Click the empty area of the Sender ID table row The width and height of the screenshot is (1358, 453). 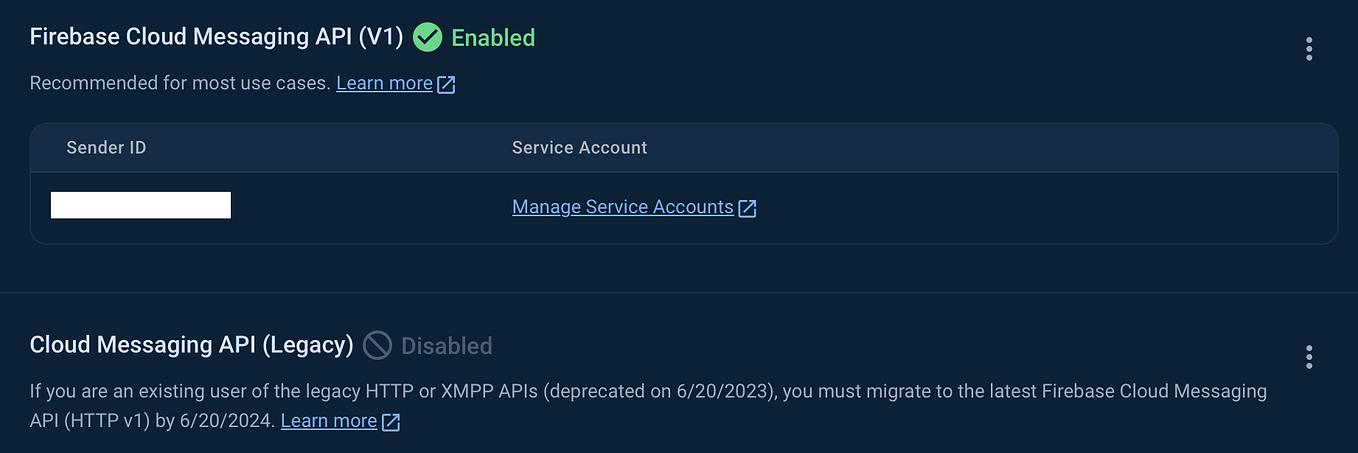pos(1040,207)
